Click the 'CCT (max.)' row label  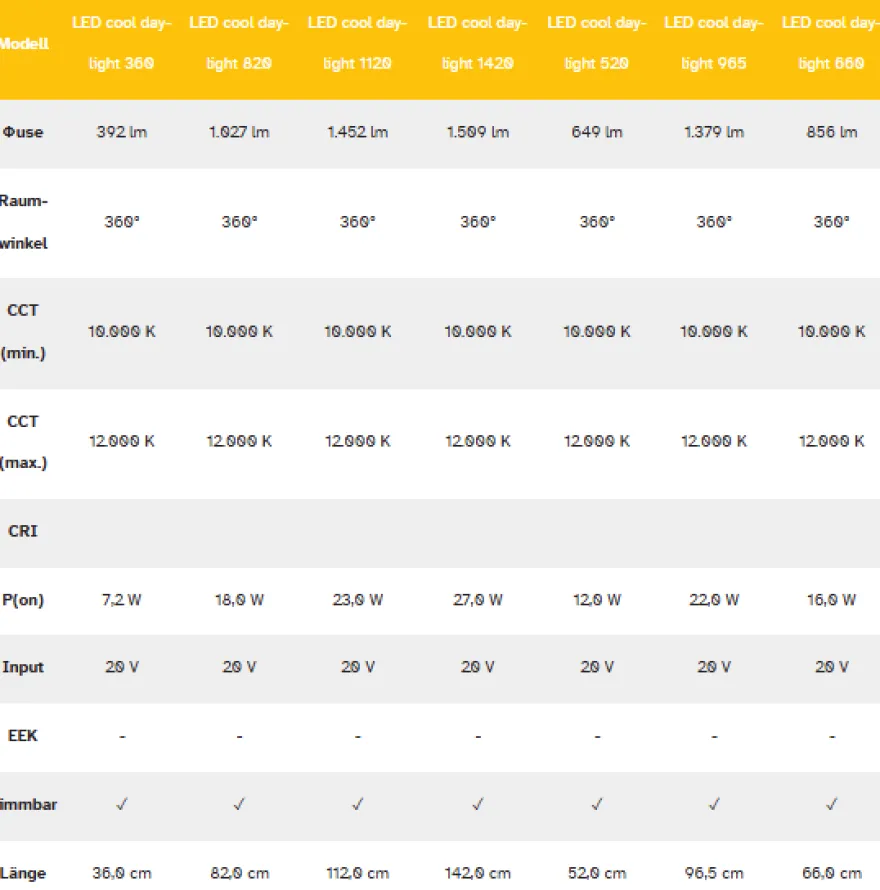pos(23,442)
